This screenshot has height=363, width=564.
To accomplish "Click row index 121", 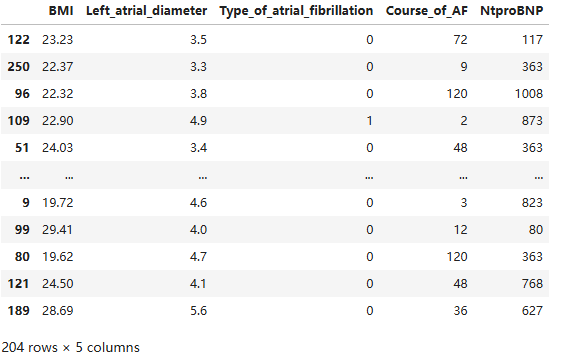I will point(18,283).
